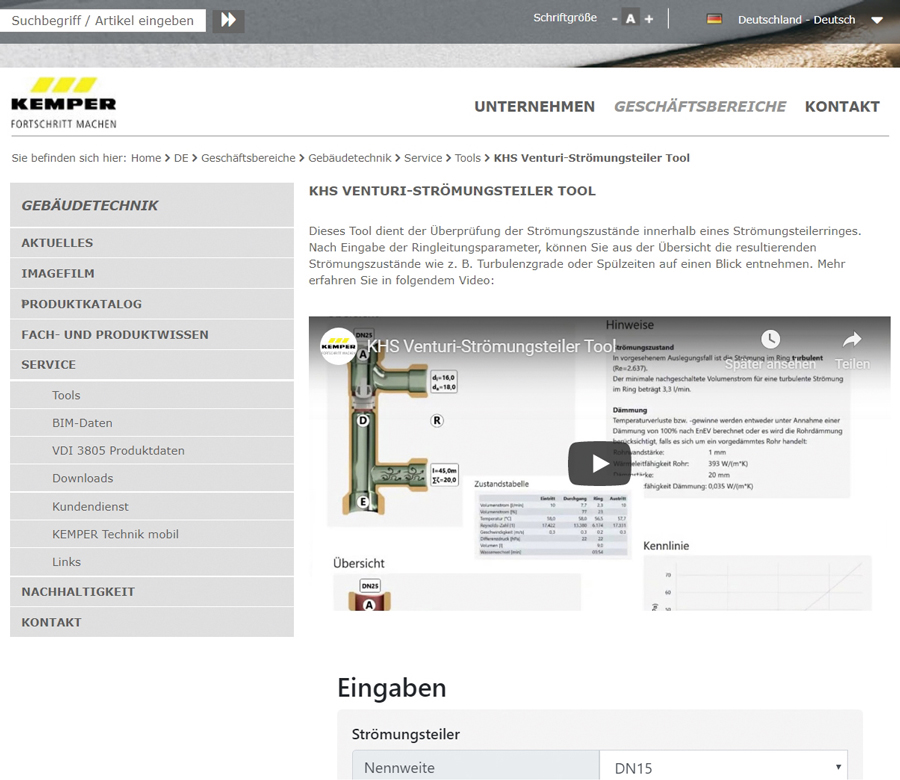Click Geschäftsbereiche breadcrumb link
The image size is (900, 780).
pos(248,158)
